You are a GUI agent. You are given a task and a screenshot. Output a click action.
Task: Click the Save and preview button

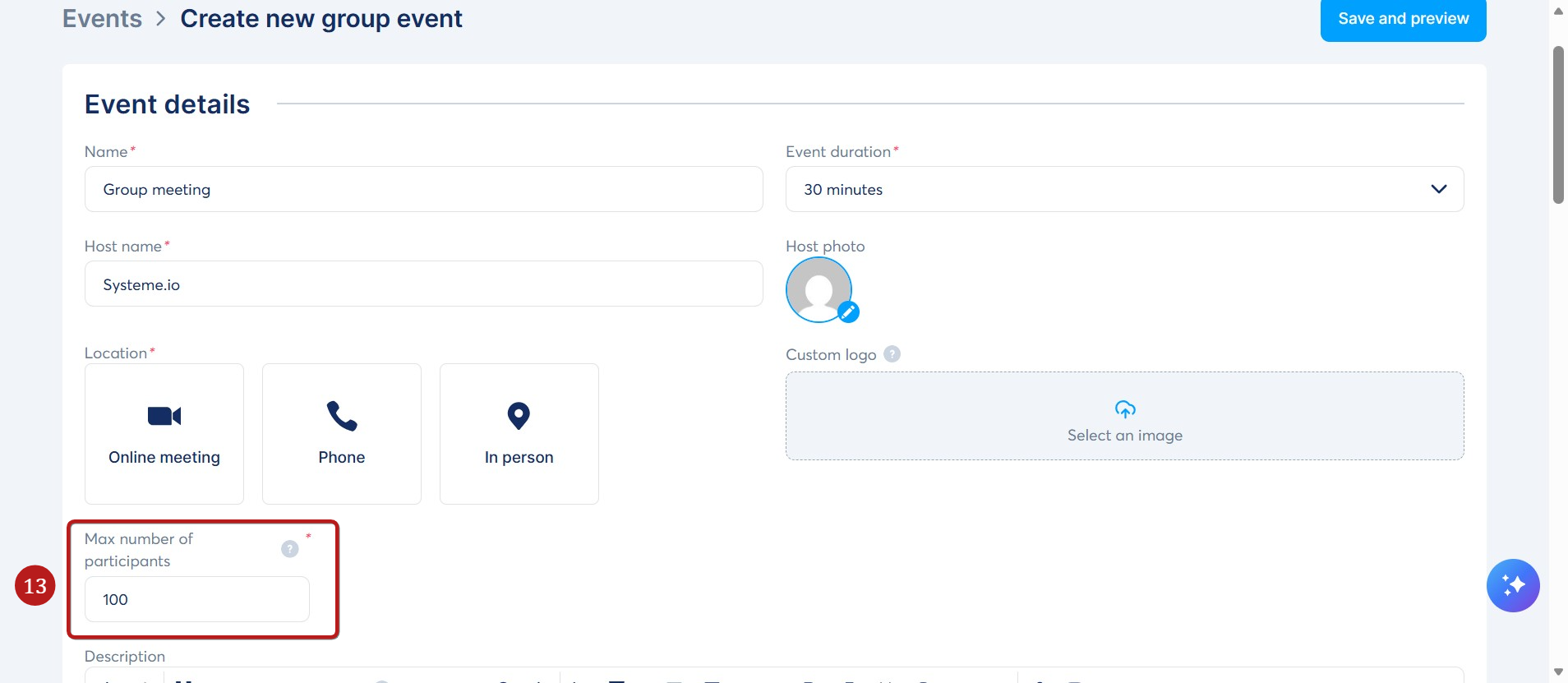(1403, 19)
